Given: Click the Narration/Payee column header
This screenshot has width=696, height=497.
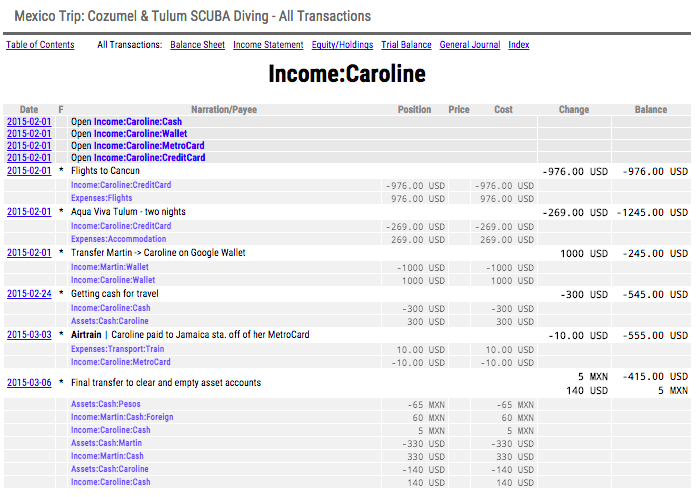Looking at the screenshot, I should pos(224,110).
